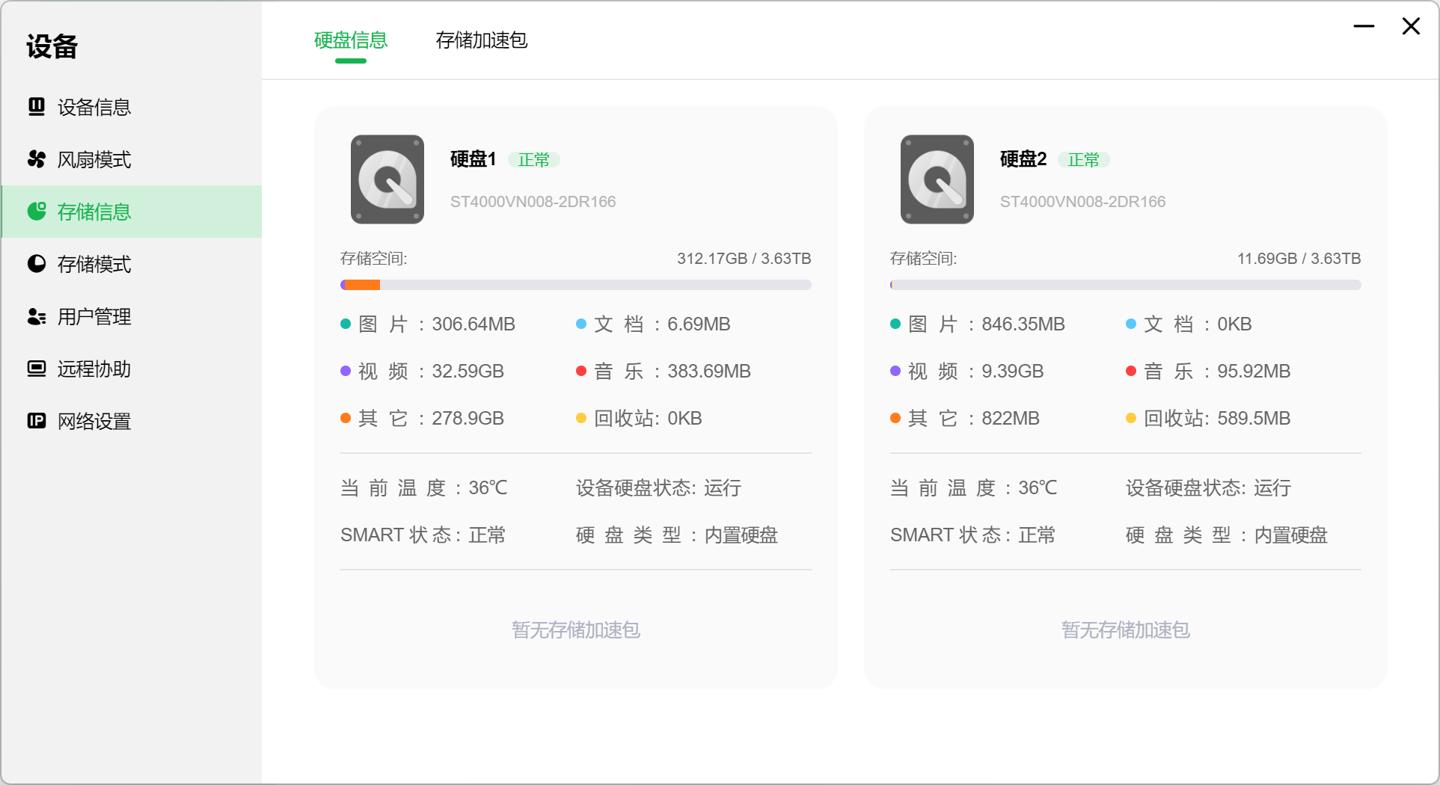This screenshot has height=785, width=1440.
Task: Open the 远程协助 remote assistance panel
Action: pyautogui.click(x=36, y=369)
